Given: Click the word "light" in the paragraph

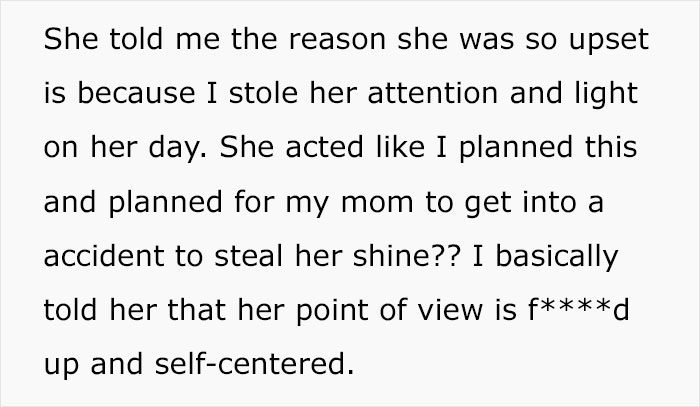Looking at the screenshot, I should [x=603, y=98].
